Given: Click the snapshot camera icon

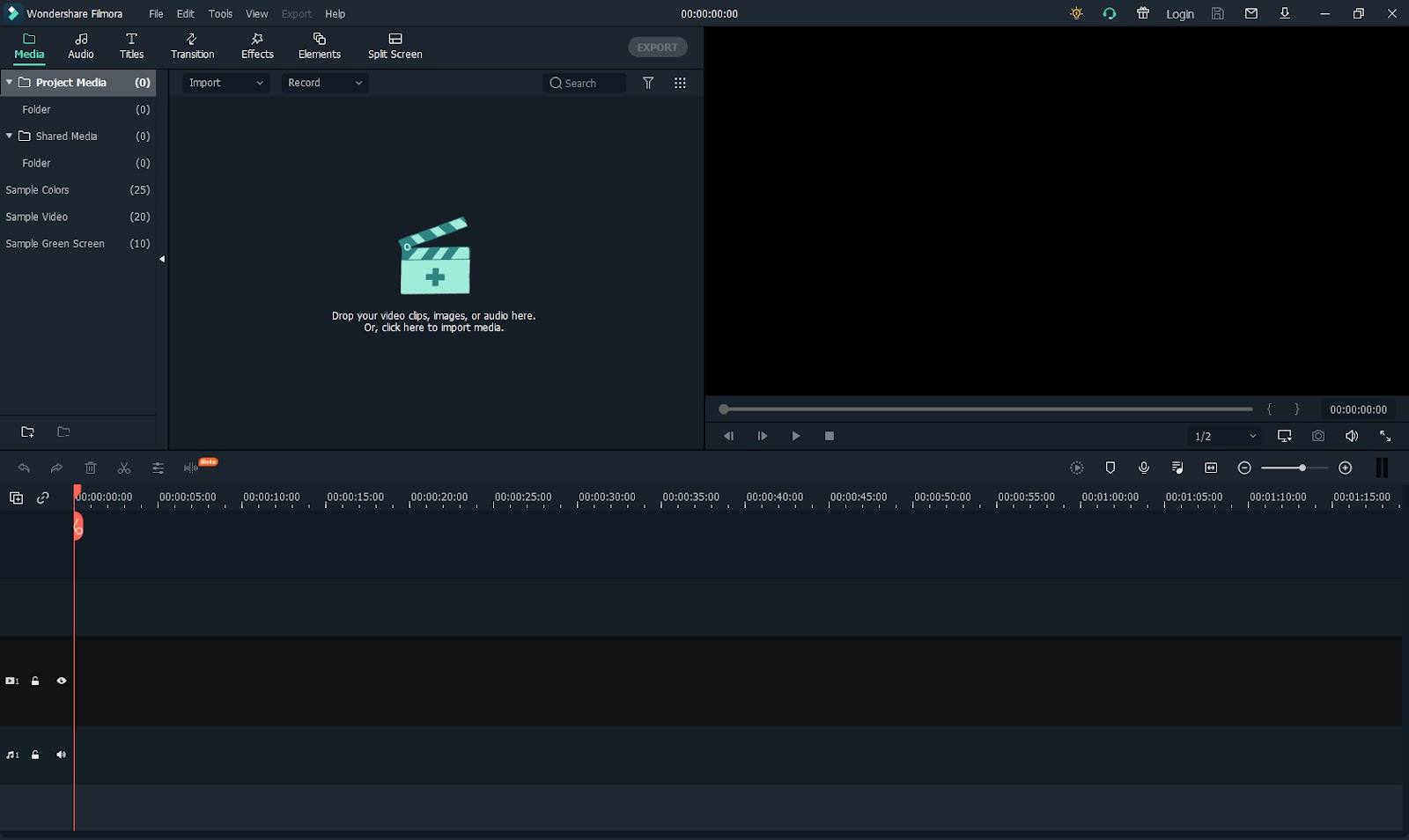Looking at the screenshot, I should [1317, 436].
